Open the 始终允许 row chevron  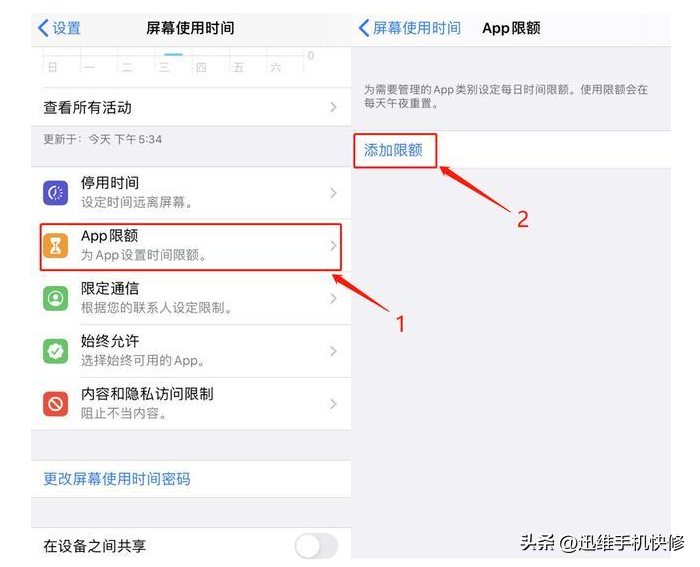pos(333,351)
